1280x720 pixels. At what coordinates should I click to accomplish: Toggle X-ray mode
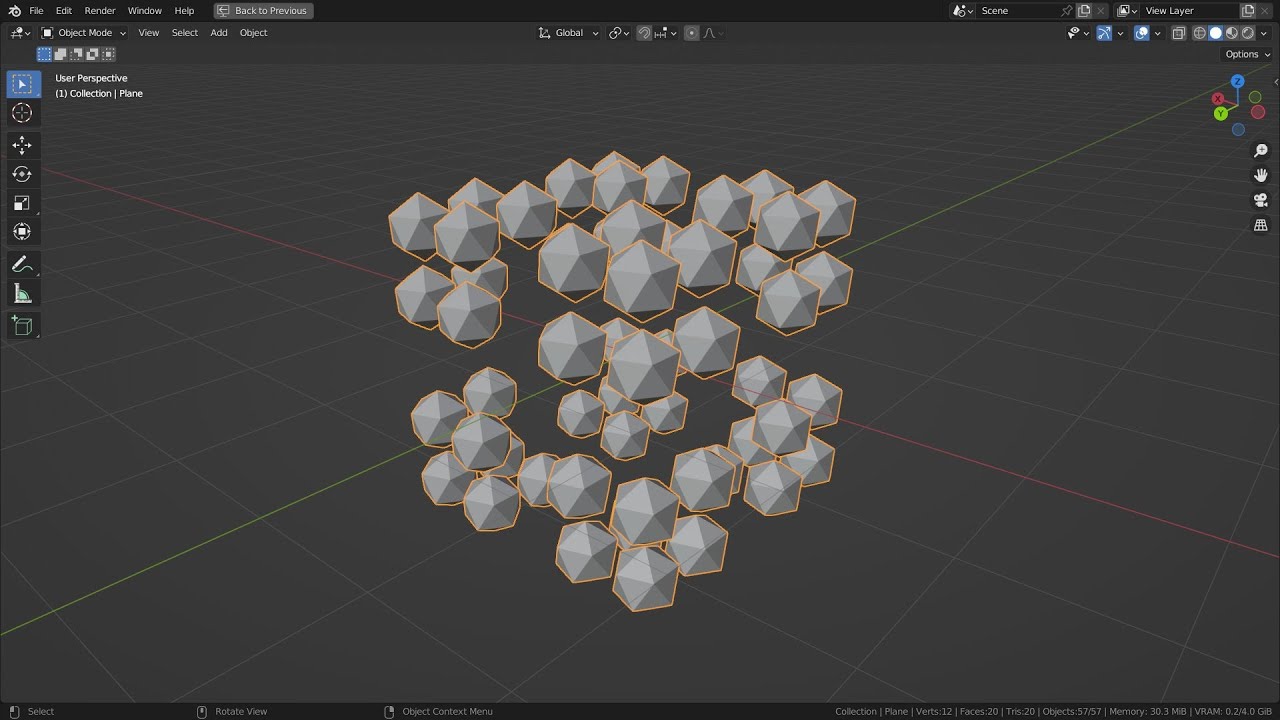tap(1179, 33)
